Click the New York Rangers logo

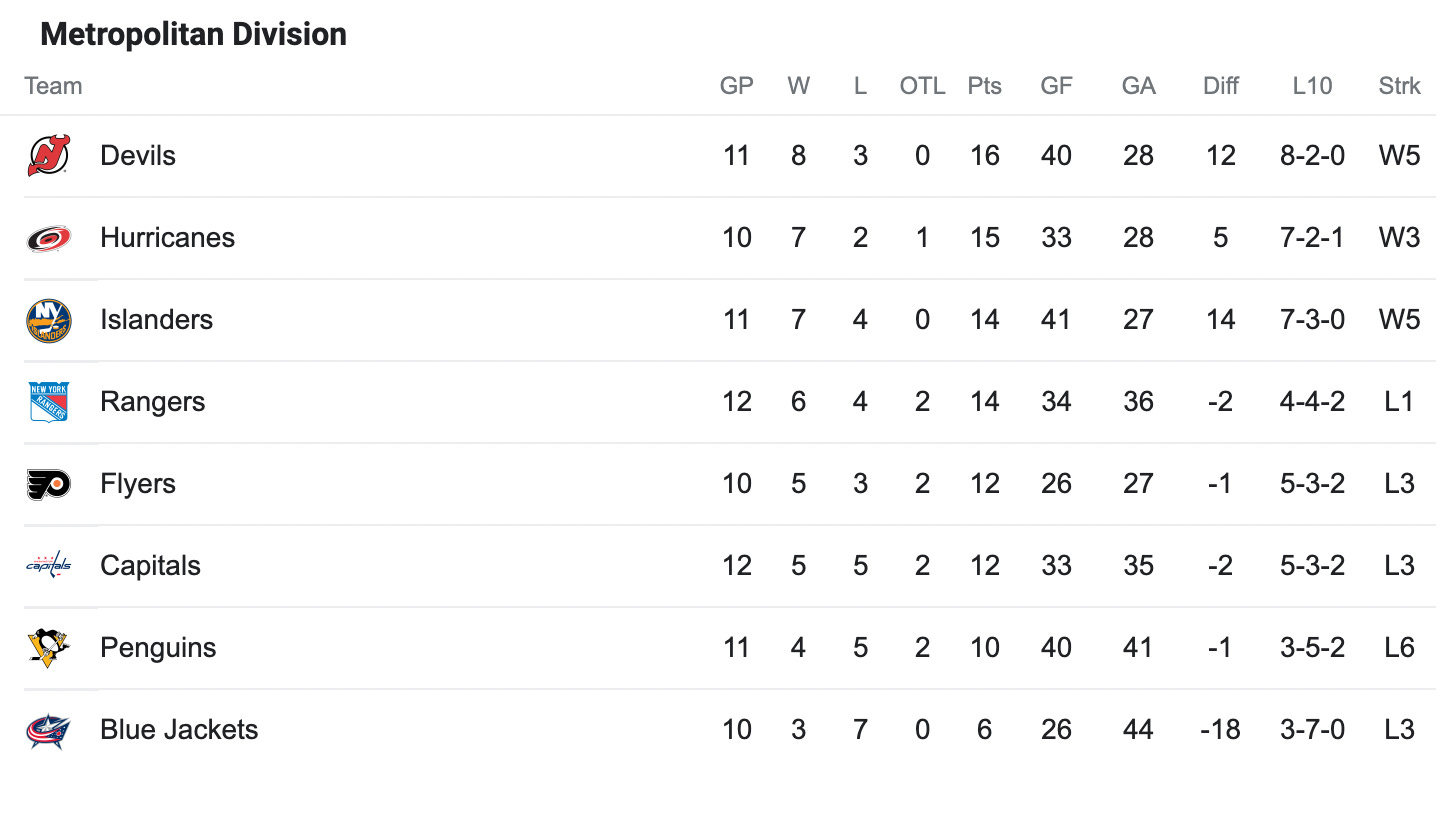click(x=49, y=402)
